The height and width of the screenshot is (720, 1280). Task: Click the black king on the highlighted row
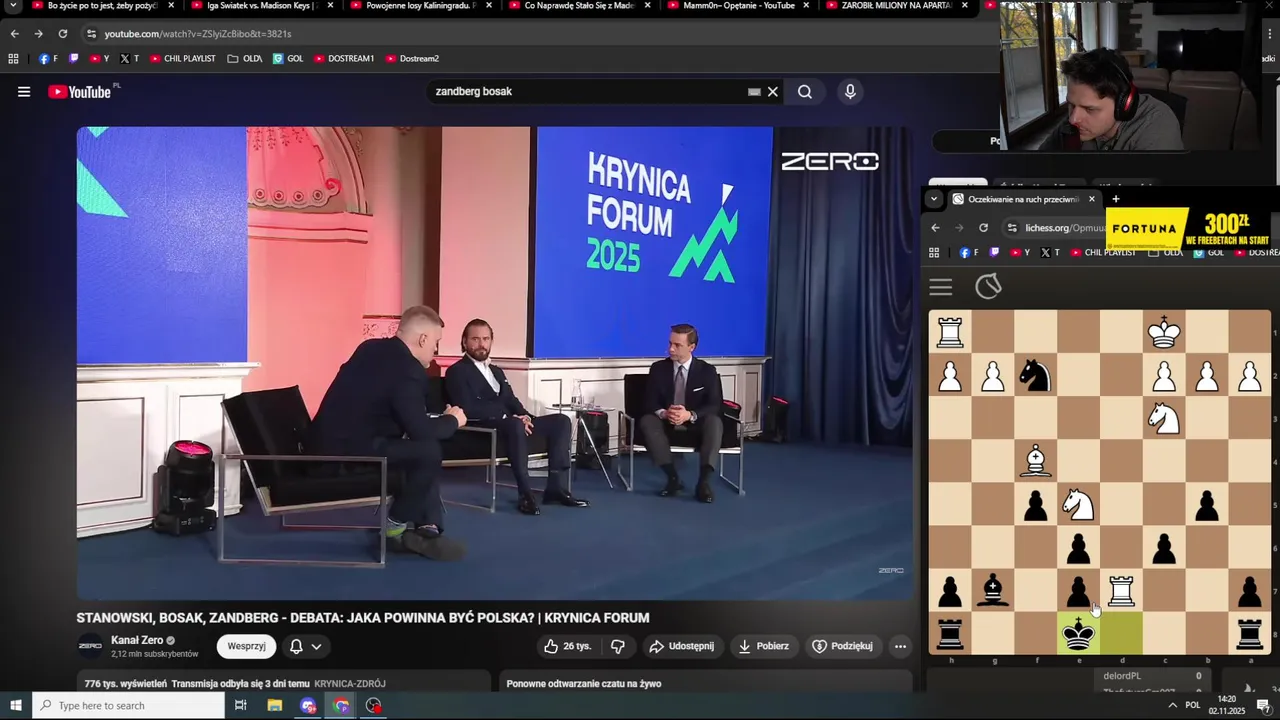[1078, 635]
